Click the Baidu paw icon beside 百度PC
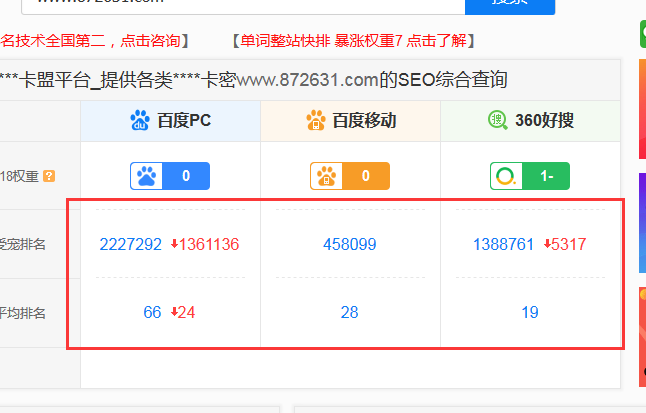Viewport: 646px width, 413px height. point(140,120)
